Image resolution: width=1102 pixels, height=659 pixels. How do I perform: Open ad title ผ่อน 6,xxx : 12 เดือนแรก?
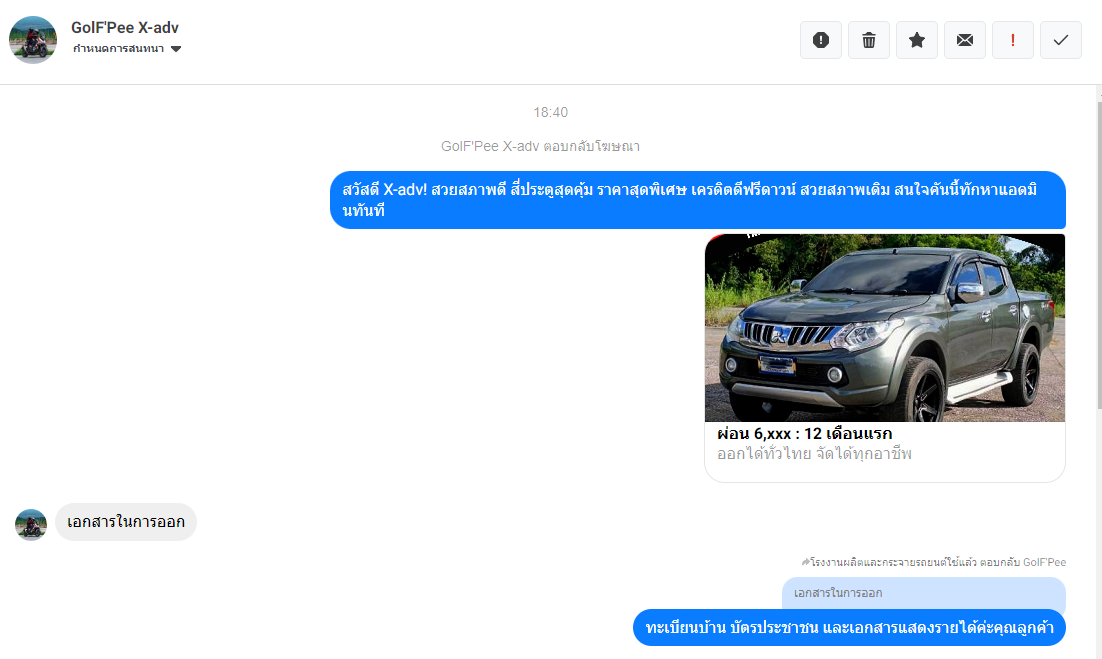[805, 433]
